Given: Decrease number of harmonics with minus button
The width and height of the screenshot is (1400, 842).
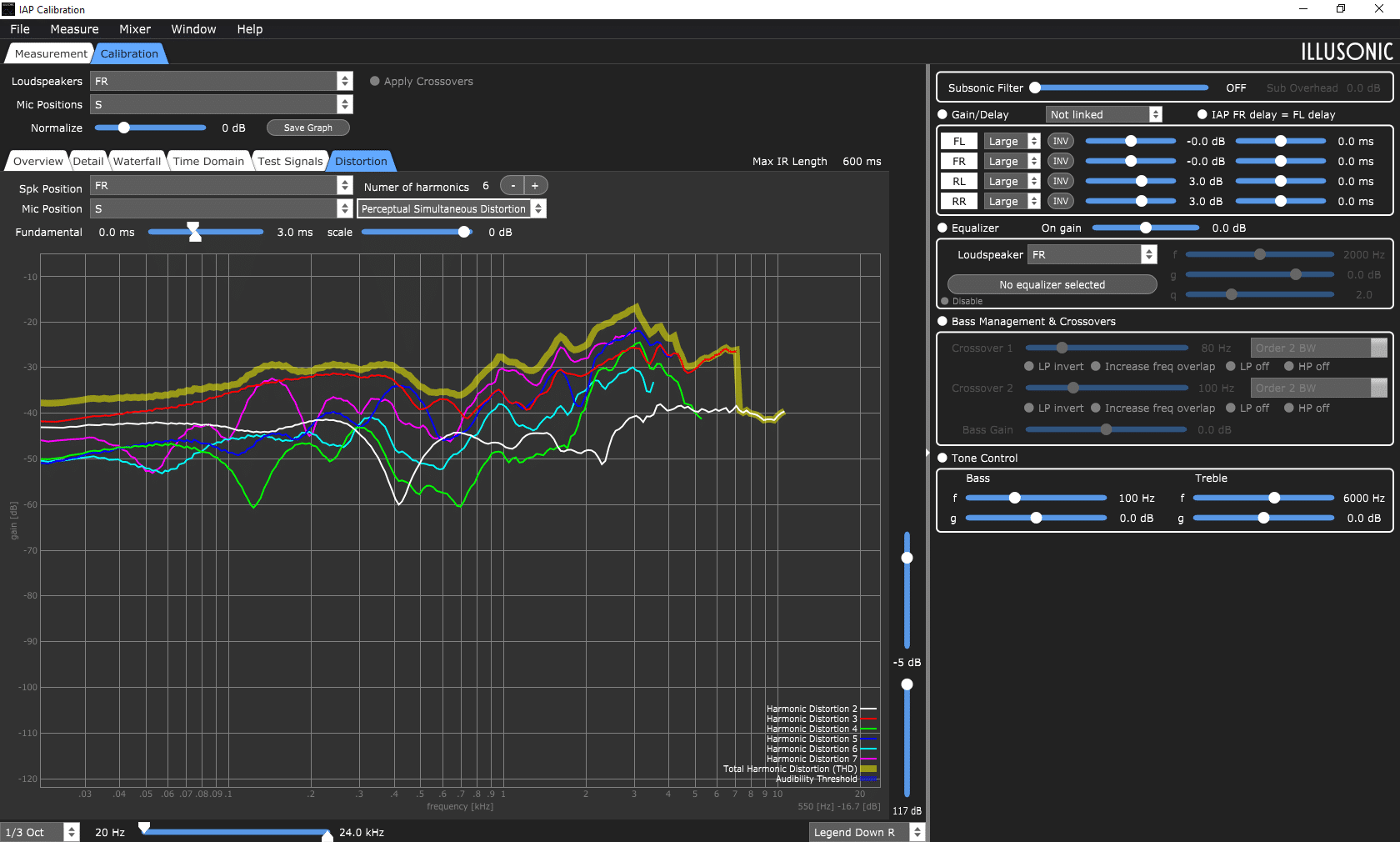Looking at the screenshot, I should pos(512,186).
